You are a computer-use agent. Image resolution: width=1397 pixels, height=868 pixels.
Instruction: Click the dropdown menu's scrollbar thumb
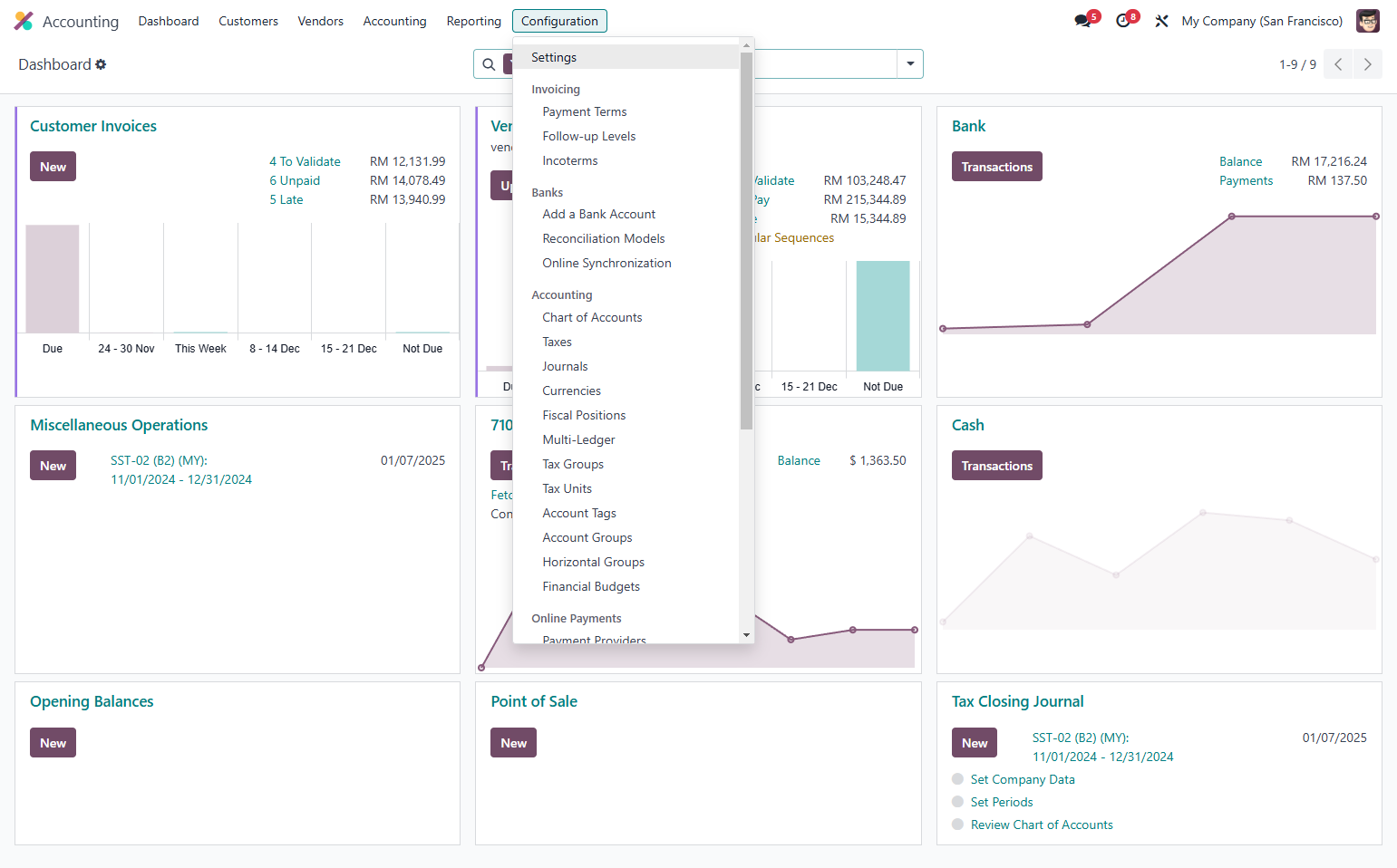tap(747, 241)
